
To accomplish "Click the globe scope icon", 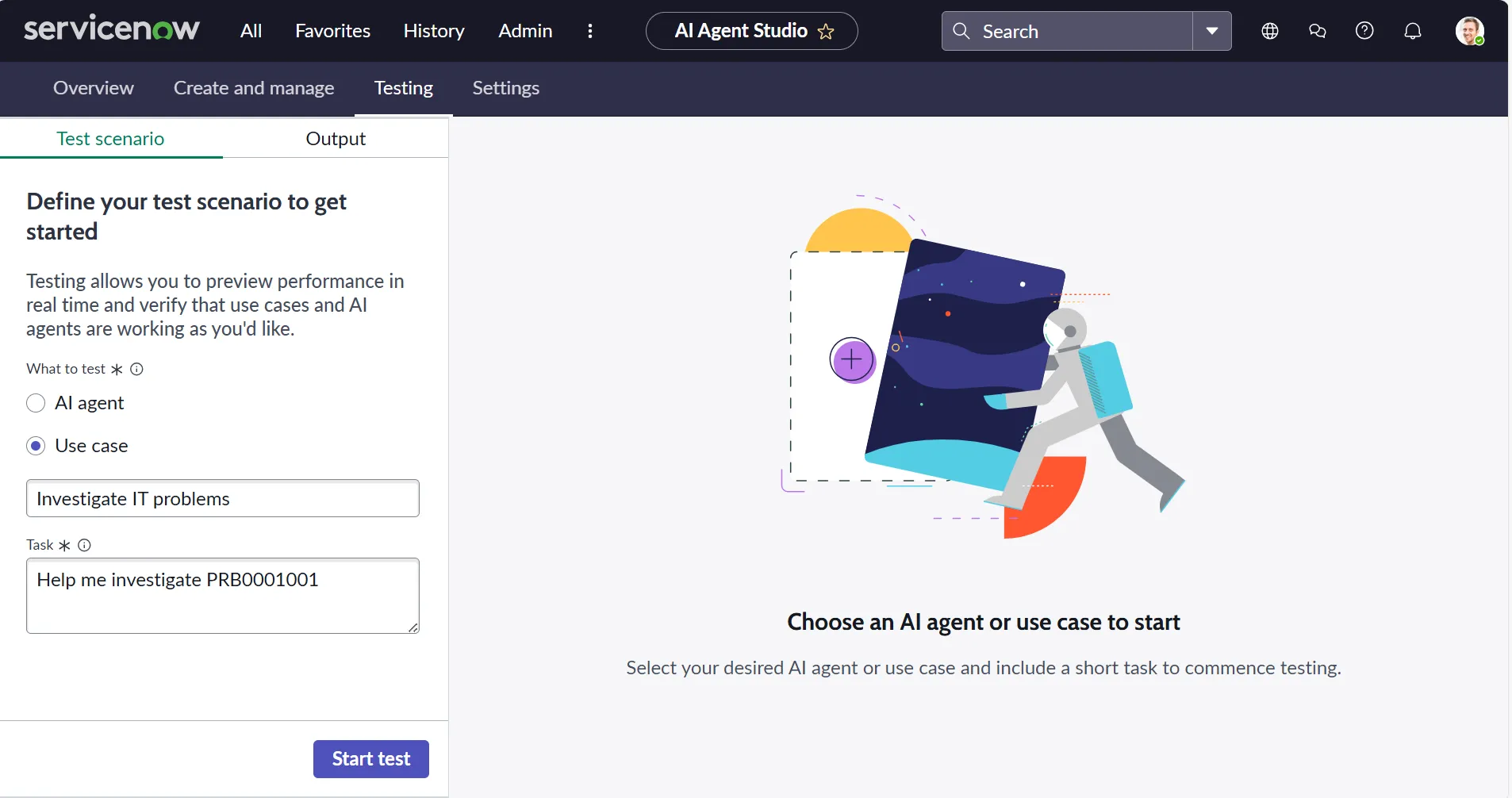I will (1269, 31).
